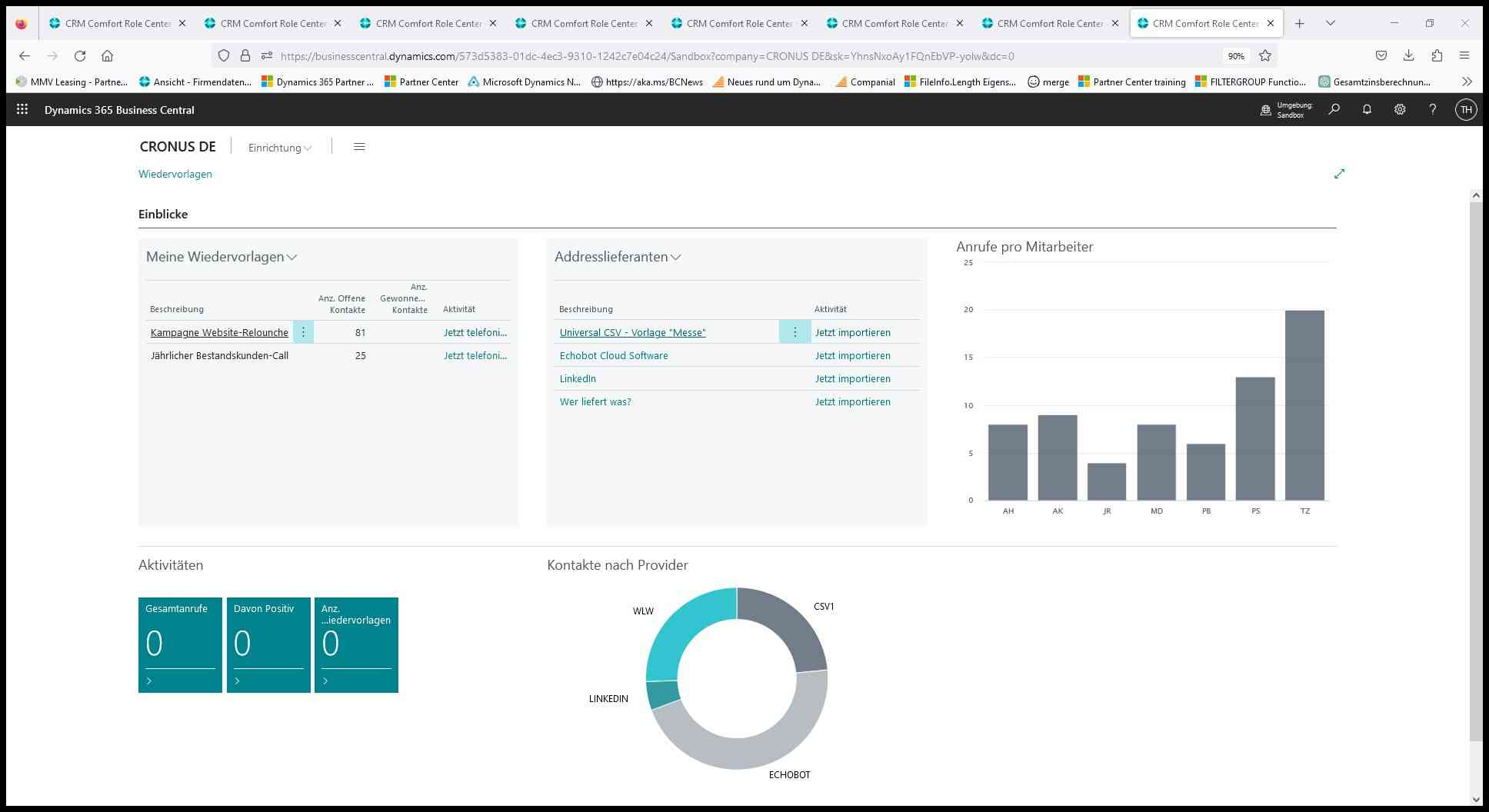Expand the role center via diagonal arrow icon
1489x812 pixels.
coord(1339,174)
